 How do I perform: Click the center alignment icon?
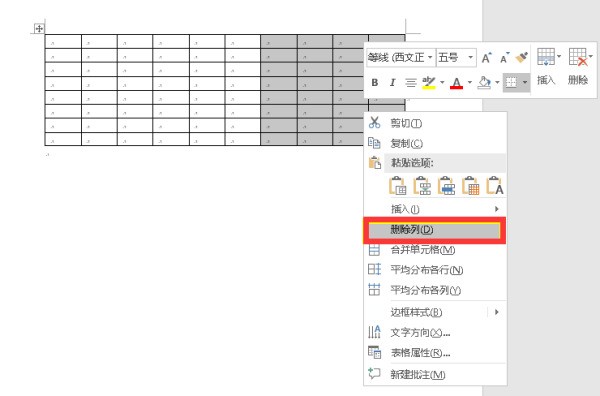pos(411,83)
